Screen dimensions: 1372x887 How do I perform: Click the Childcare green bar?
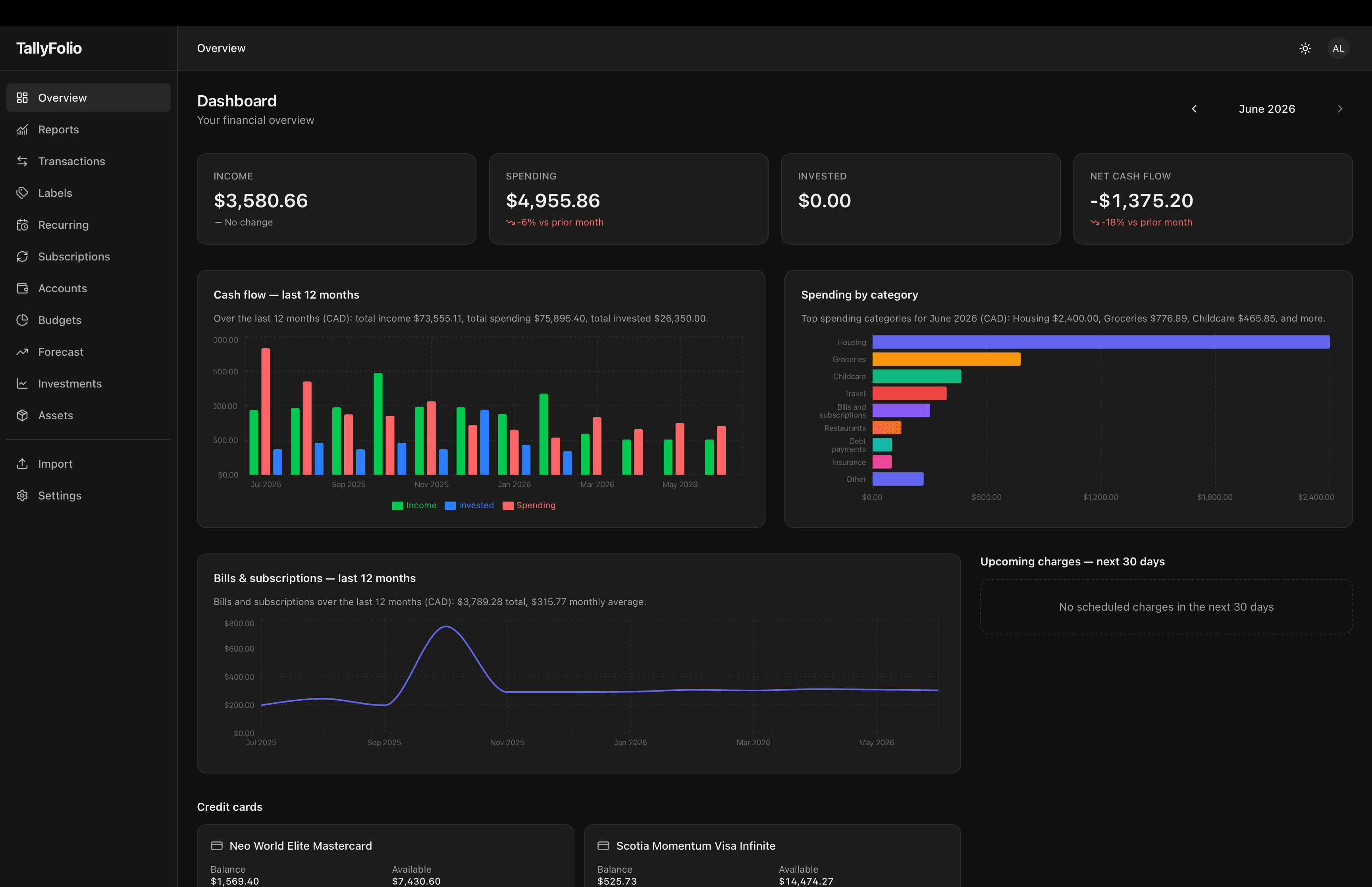tap(917, 376)
